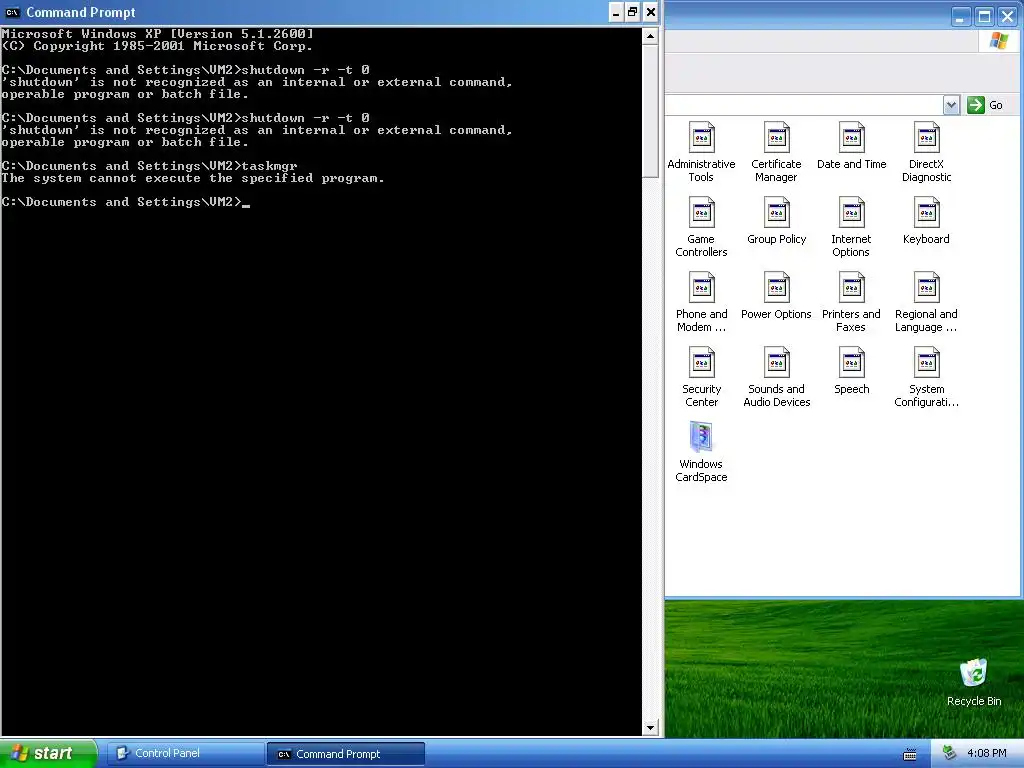Open Game Controllers icon
The height and width of the screenshot is (768, 1024).
701,227
